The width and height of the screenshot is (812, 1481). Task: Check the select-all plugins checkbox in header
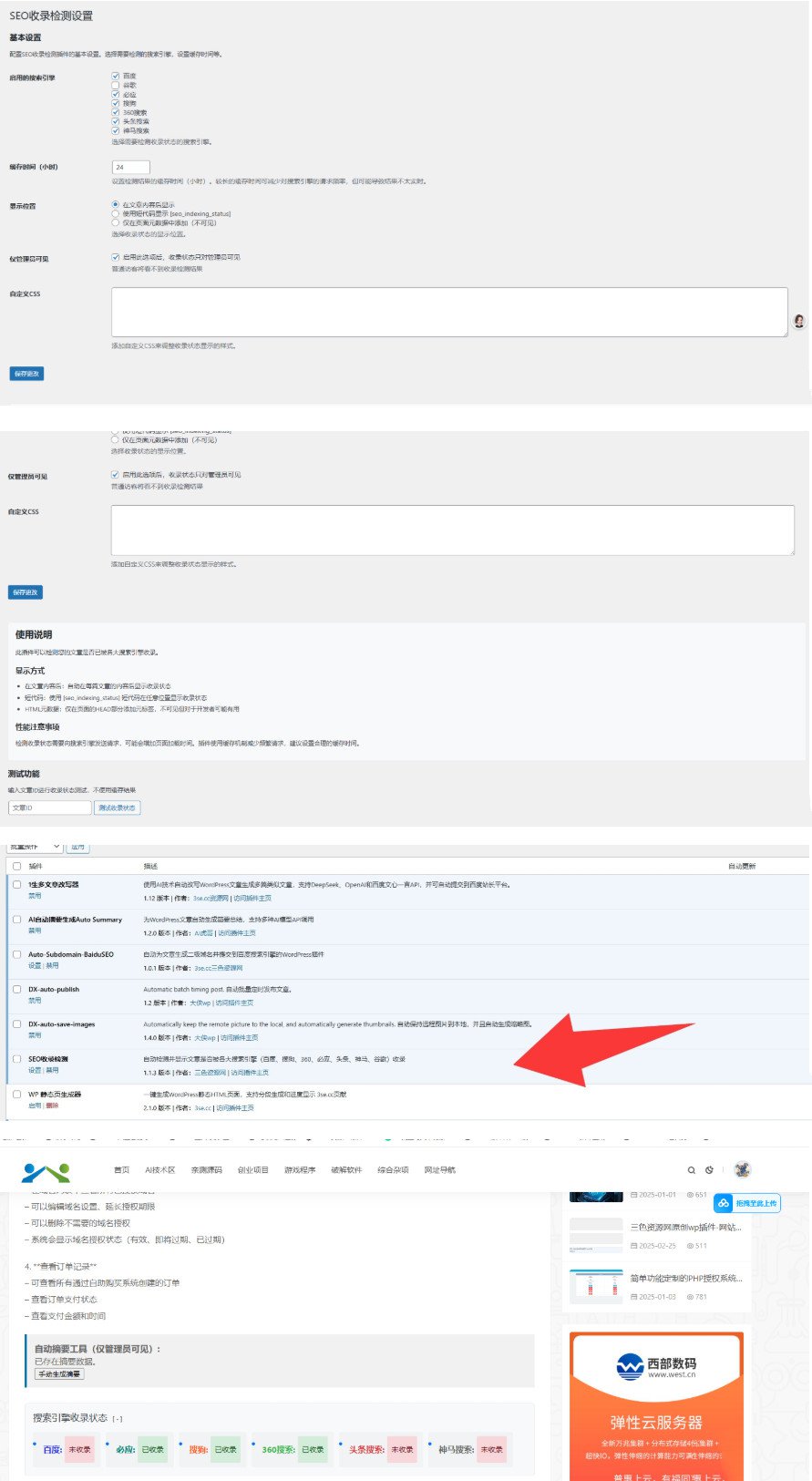coord(16,866)
